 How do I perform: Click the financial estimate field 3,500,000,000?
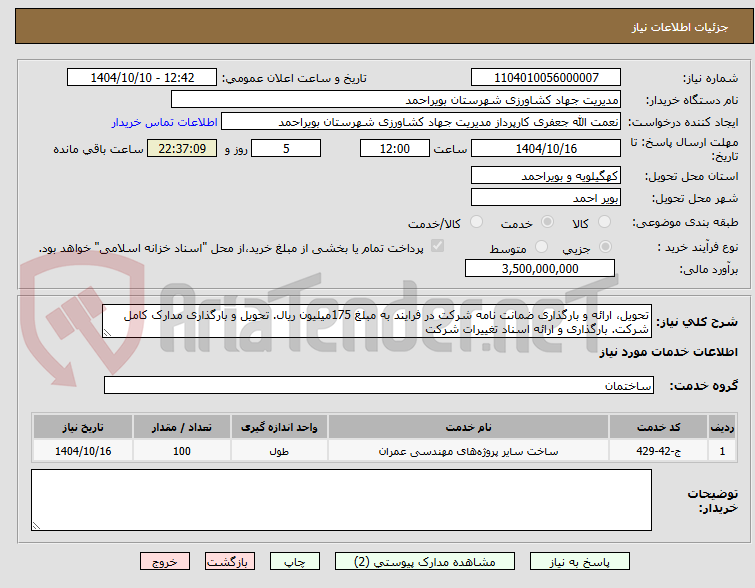(x=540, y=268)
